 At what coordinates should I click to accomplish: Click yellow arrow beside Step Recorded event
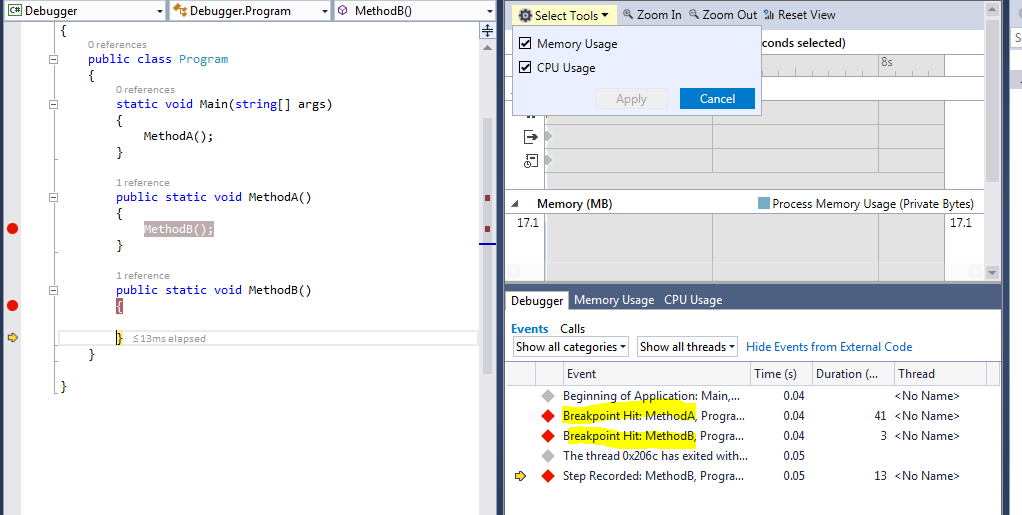pos(520,476)
